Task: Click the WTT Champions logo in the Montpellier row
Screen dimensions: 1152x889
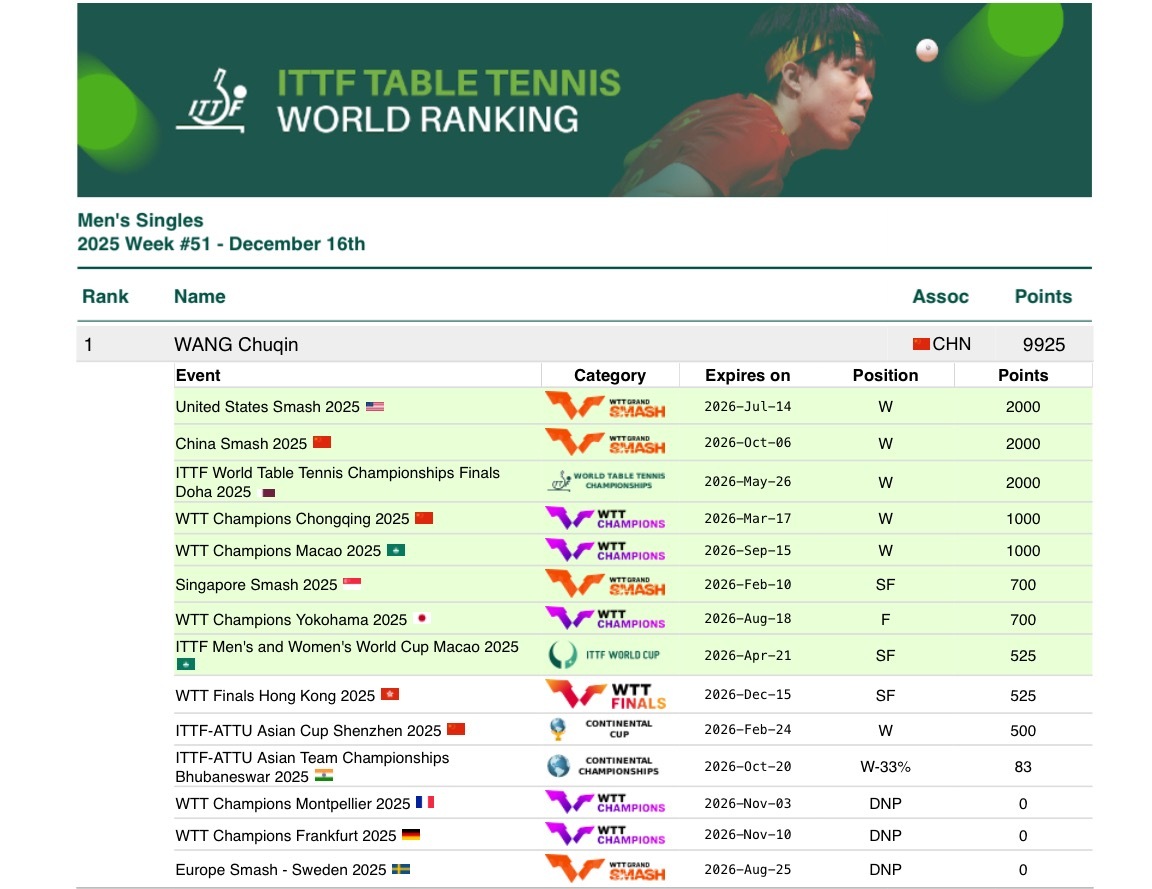Action: pyautogui.click(x=605, y=802)
